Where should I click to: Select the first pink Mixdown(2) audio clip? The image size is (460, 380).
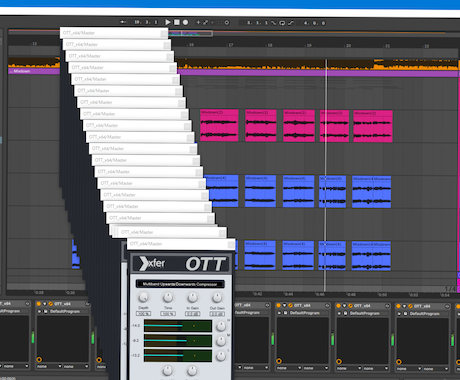point(219,126)
